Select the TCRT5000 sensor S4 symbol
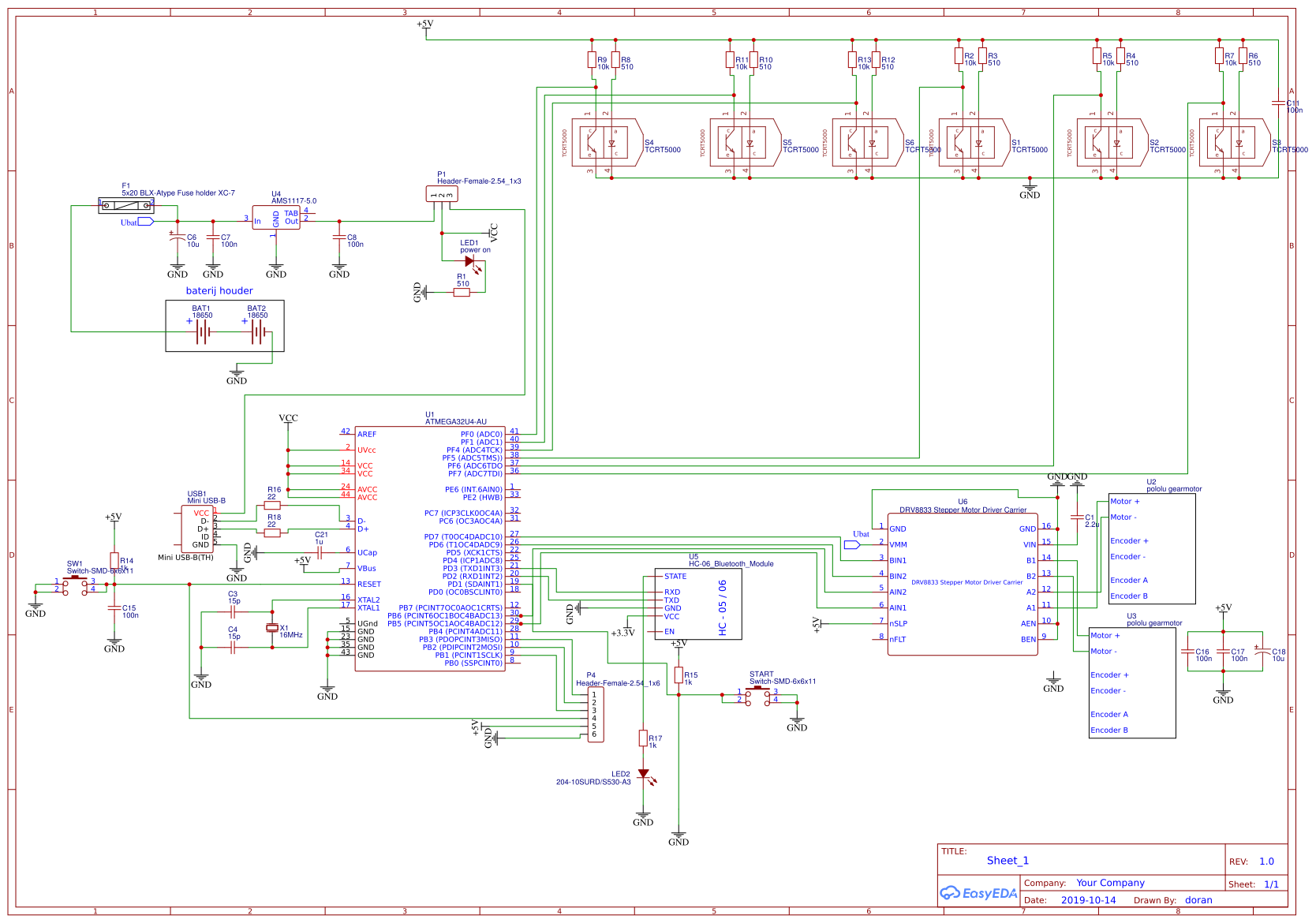Viewport: 1316px width, 923px height. [x=604, y=143]
